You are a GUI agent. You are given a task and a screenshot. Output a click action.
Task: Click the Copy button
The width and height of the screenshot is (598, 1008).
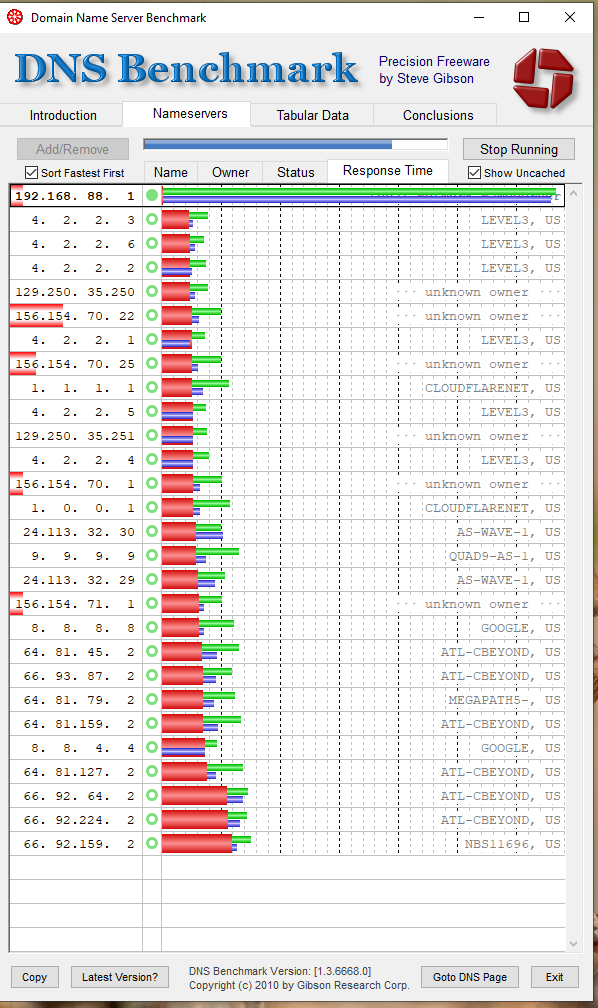pos(35,977)
